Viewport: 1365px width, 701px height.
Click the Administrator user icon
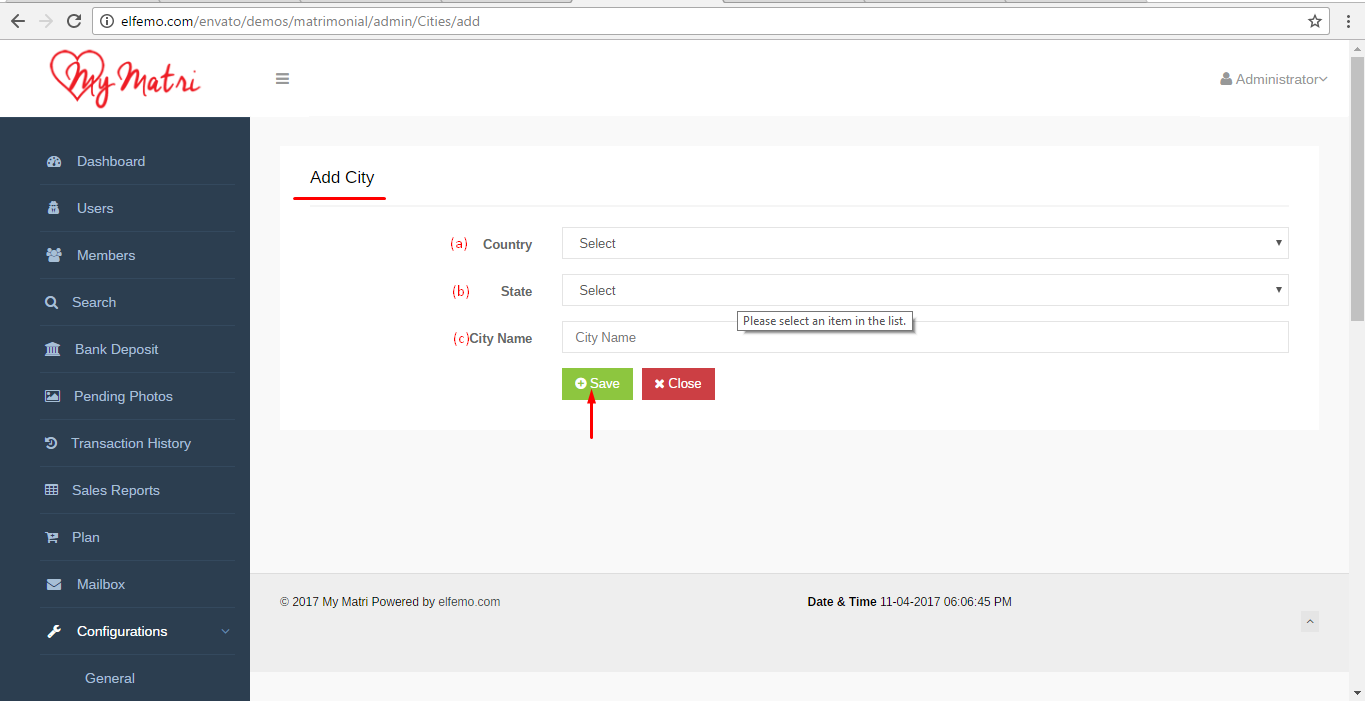pos(1226,79)
